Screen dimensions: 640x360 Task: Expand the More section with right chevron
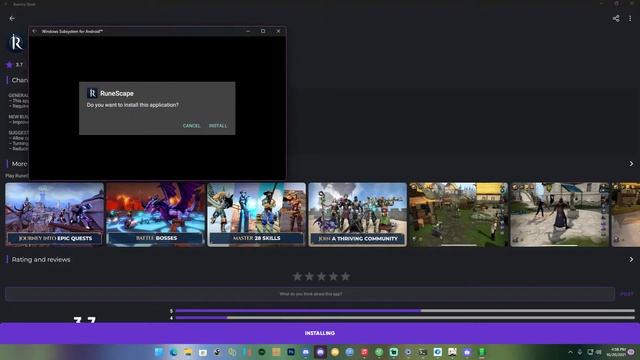coord(631,164)
